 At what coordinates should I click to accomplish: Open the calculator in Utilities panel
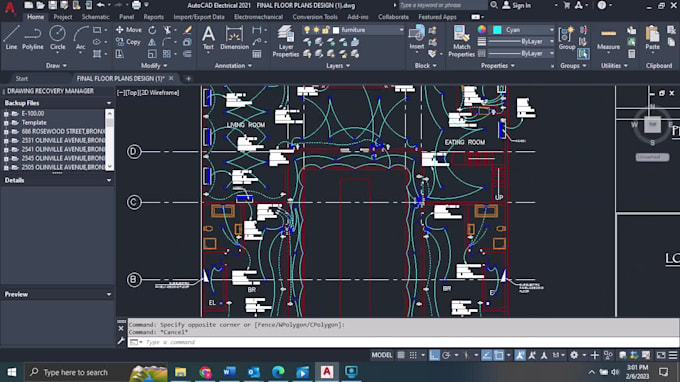coord(631,54)
